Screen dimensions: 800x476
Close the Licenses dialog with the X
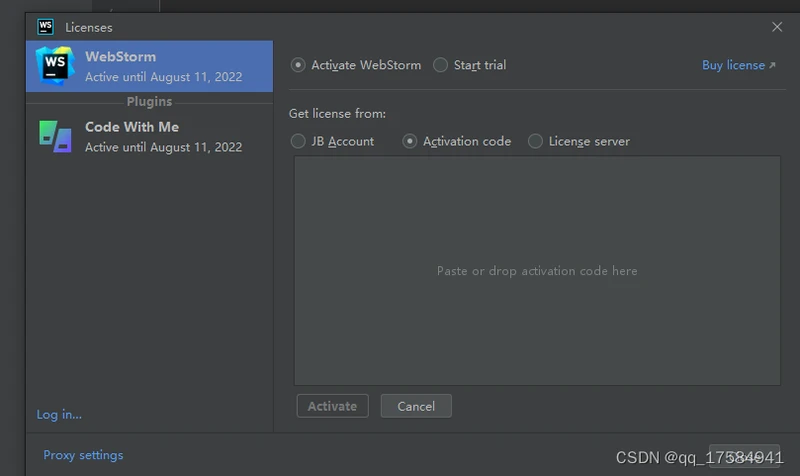tap(777, 27)
